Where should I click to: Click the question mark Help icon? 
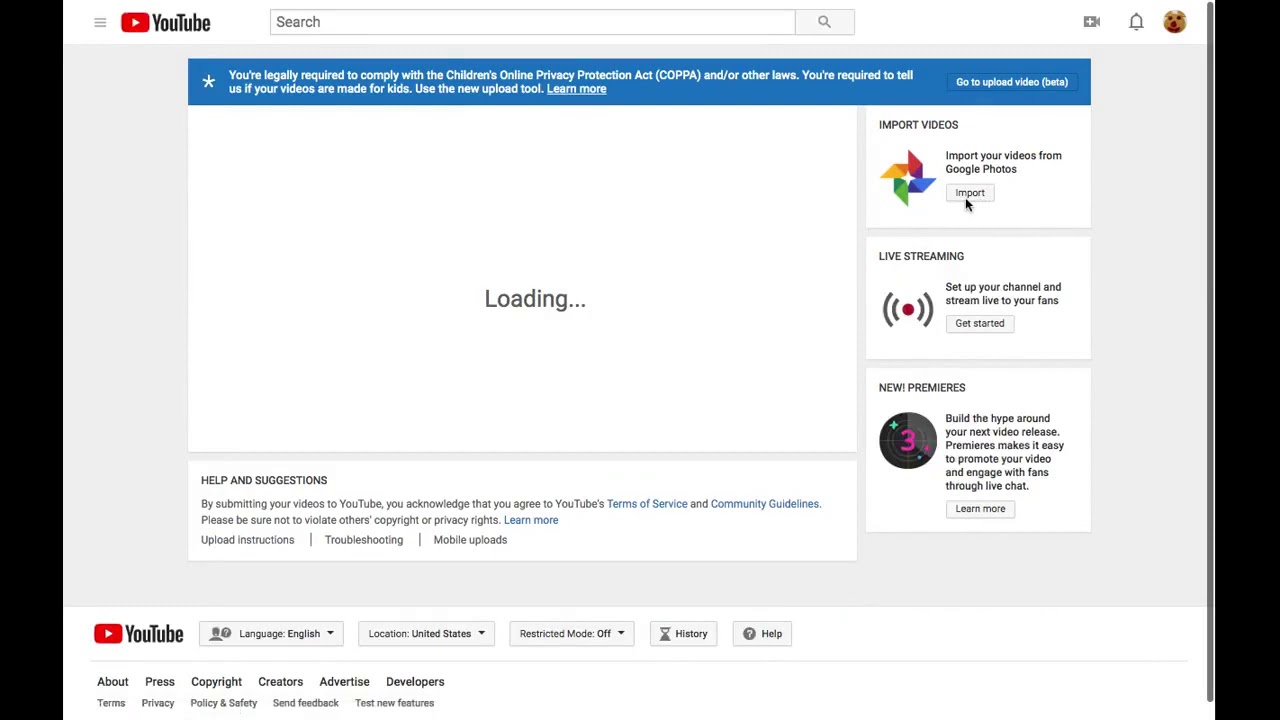749,634
